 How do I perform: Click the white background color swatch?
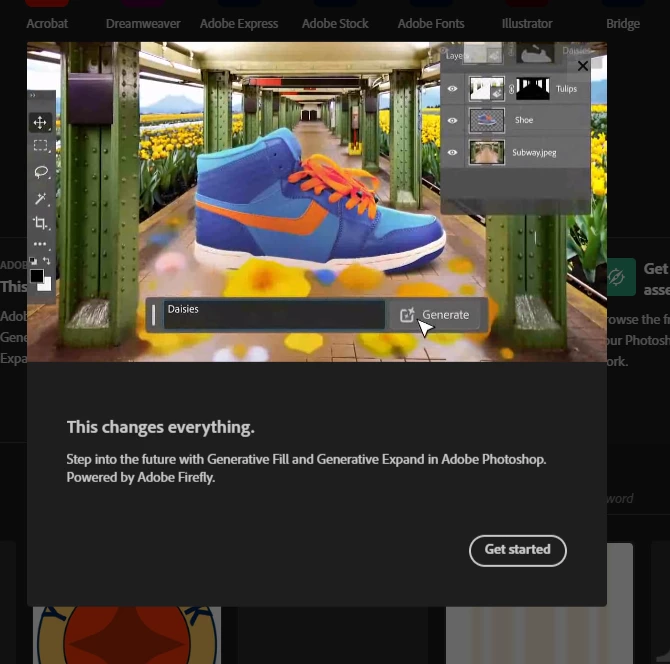(46, 286)
